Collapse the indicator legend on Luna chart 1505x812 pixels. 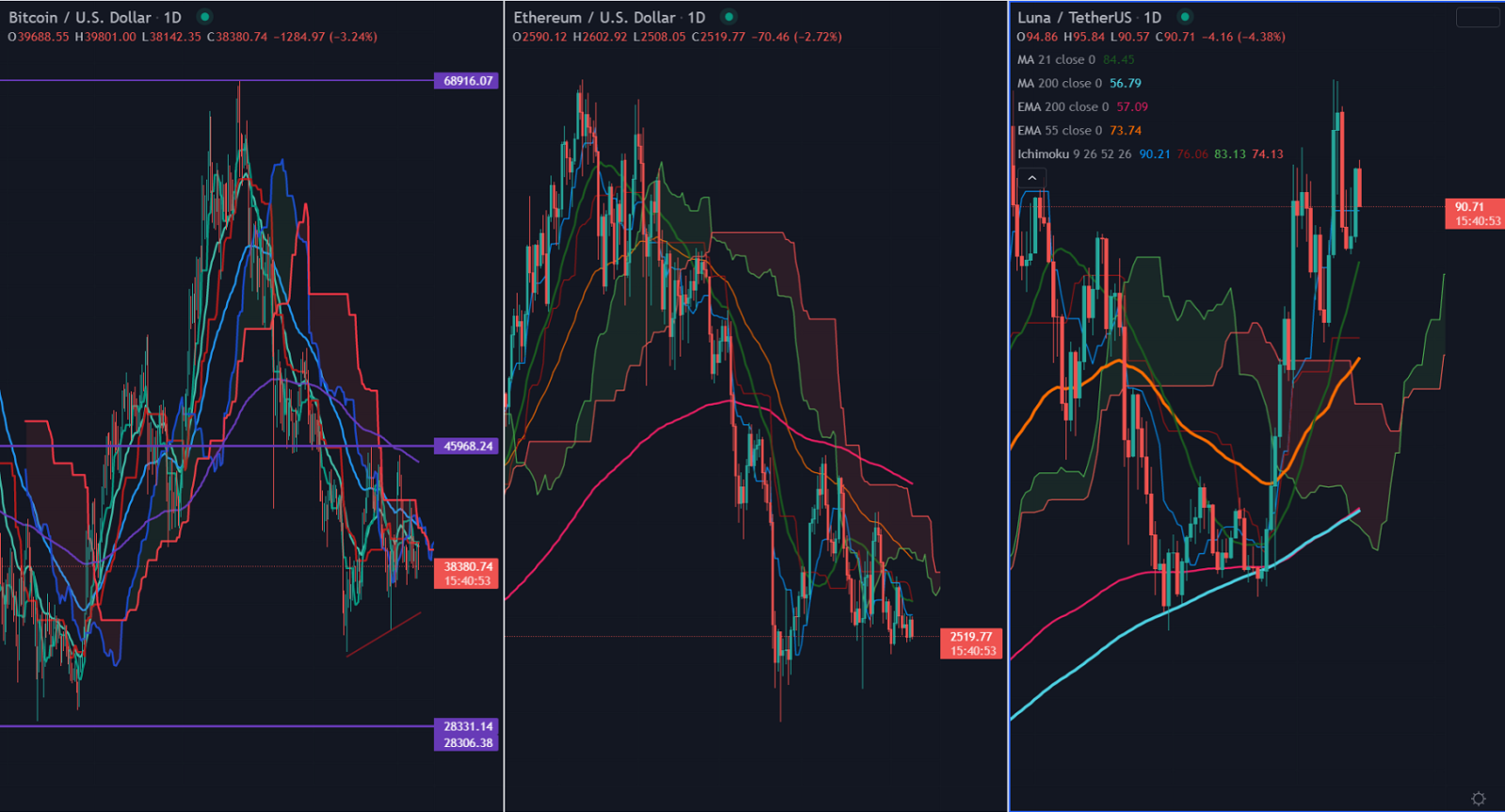1033,178
